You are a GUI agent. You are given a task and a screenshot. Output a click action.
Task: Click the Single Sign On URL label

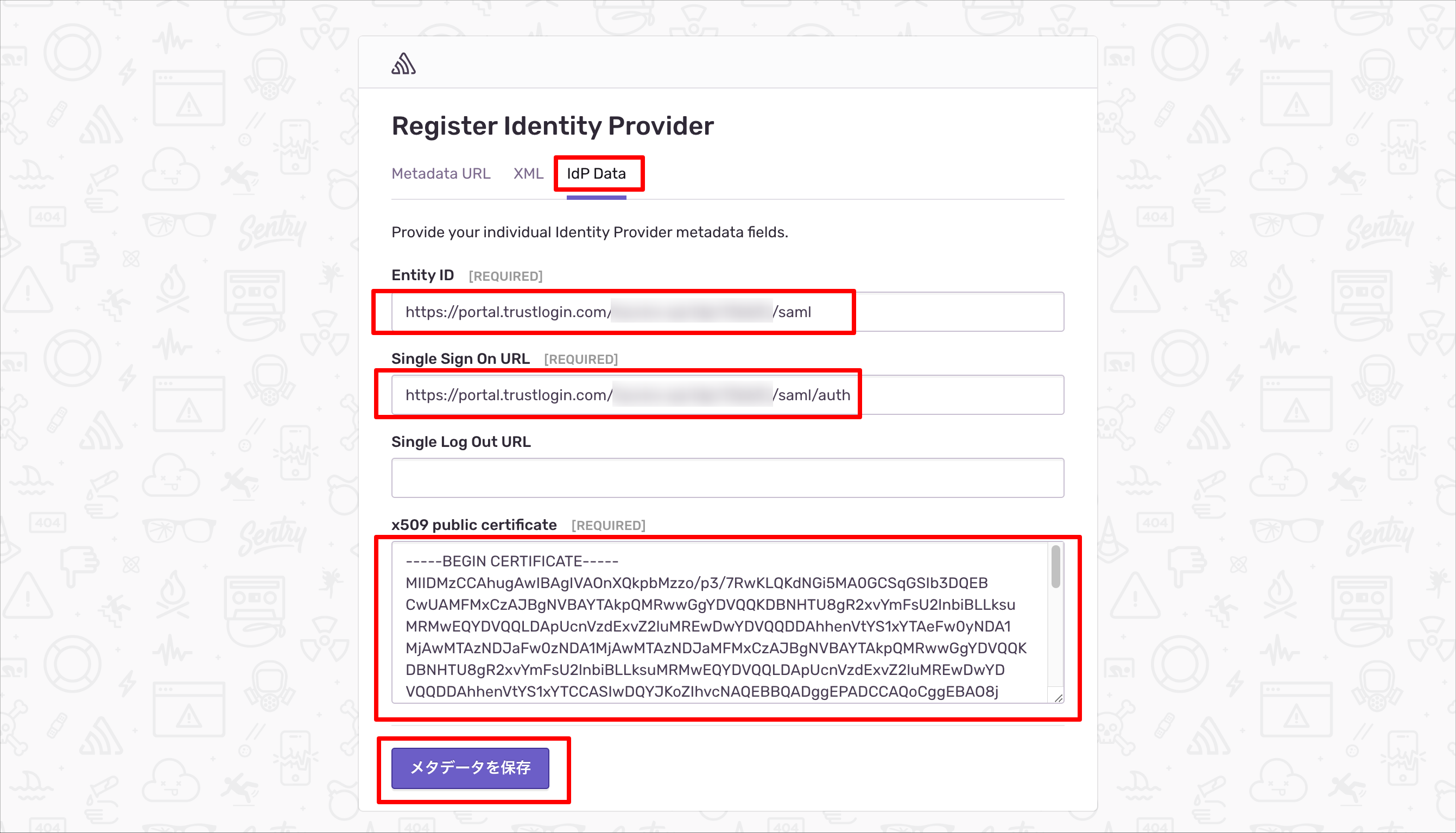(x=460, y=359)
